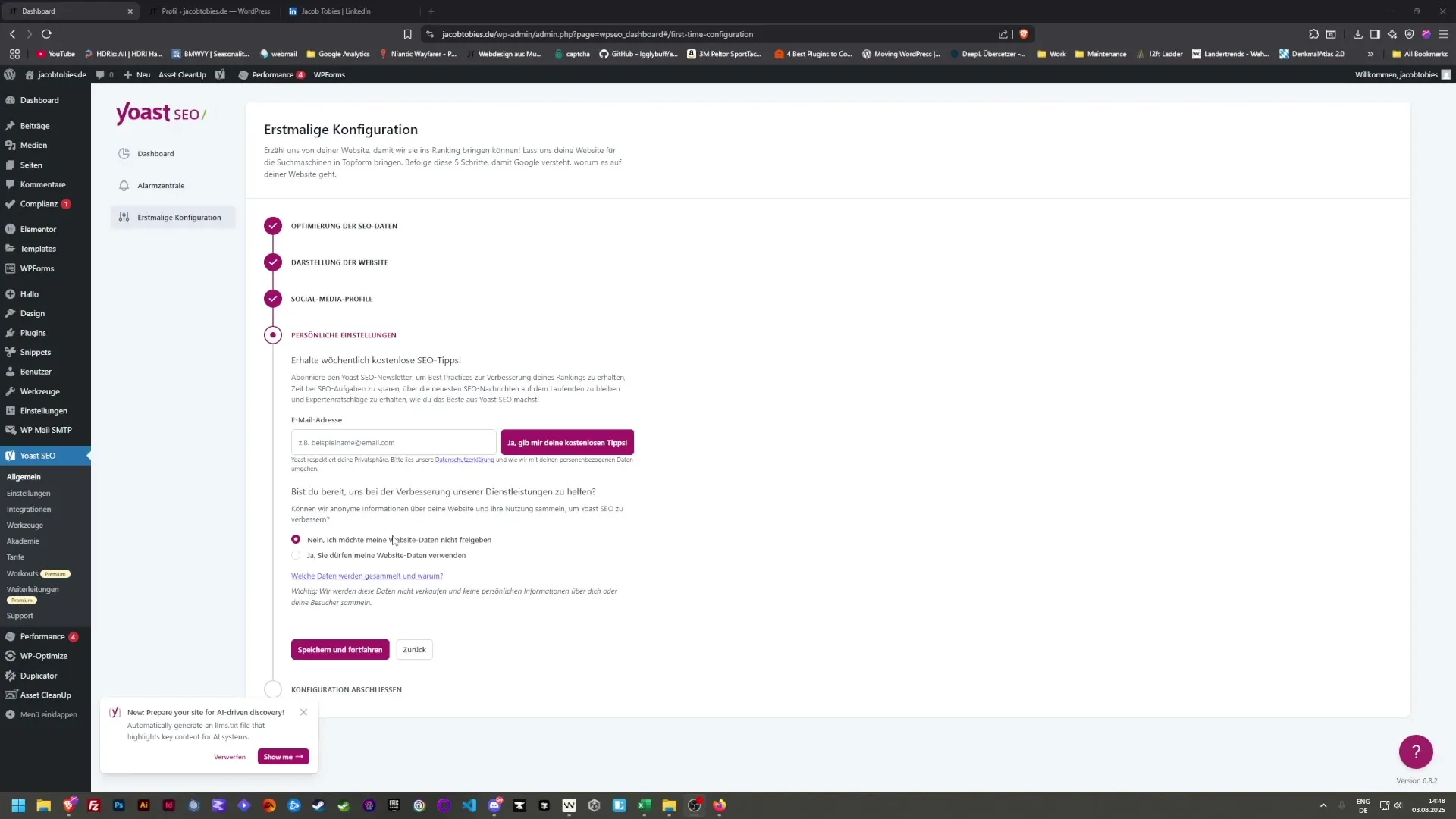Open WP Mail SMTP from the sidebar
This screenshot has height=819, width=1456.
(x=45, y=429)
